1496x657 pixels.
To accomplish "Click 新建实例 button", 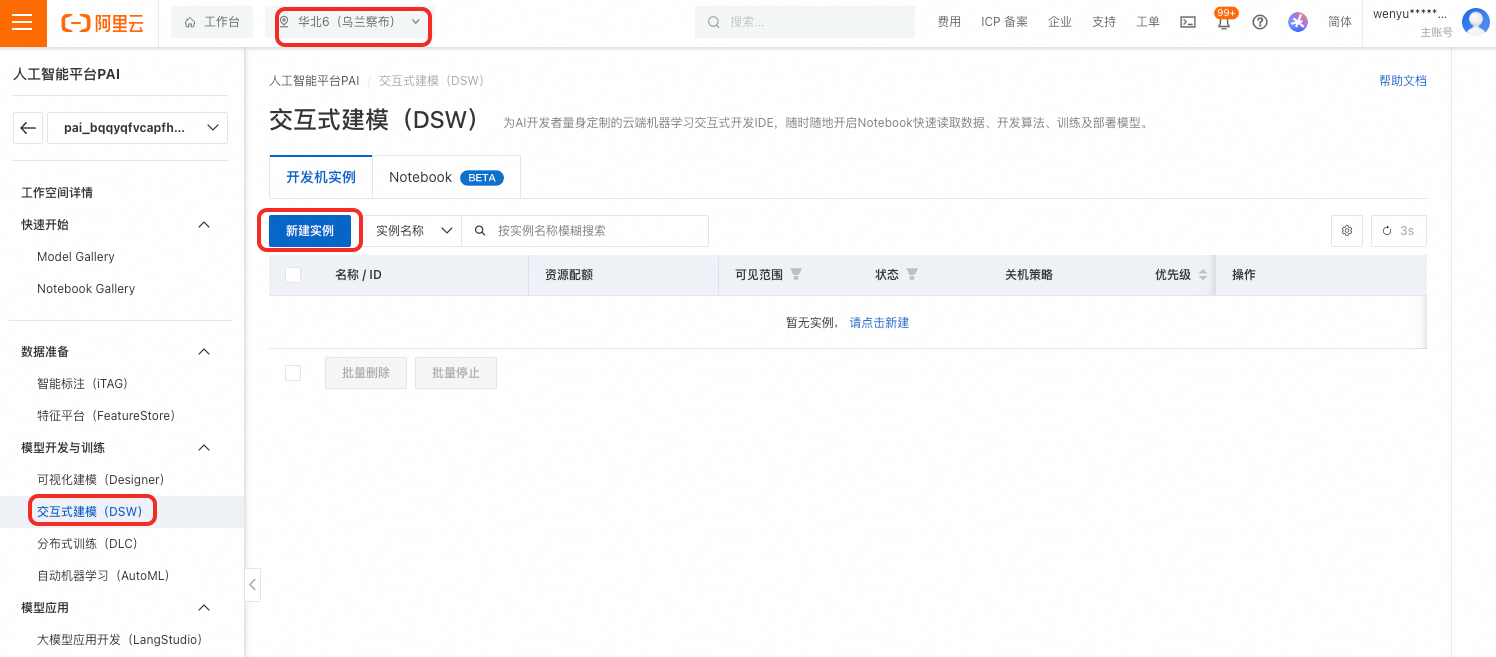I will (x=310, y=231).
